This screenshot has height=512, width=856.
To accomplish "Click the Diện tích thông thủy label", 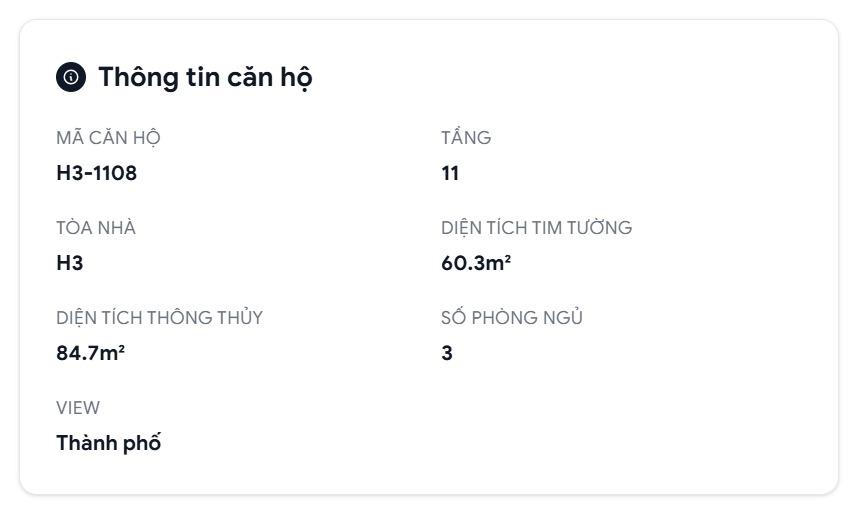I will click(x=159, y=318).
